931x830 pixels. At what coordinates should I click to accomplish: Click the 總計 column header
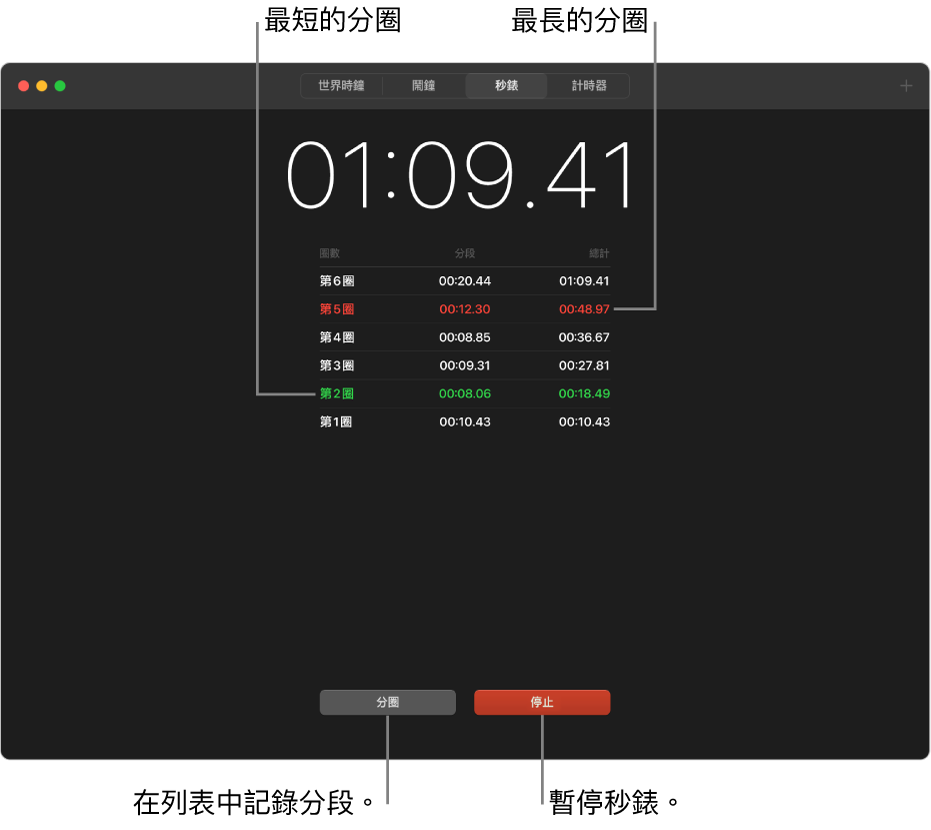click(x=599, y=253)
